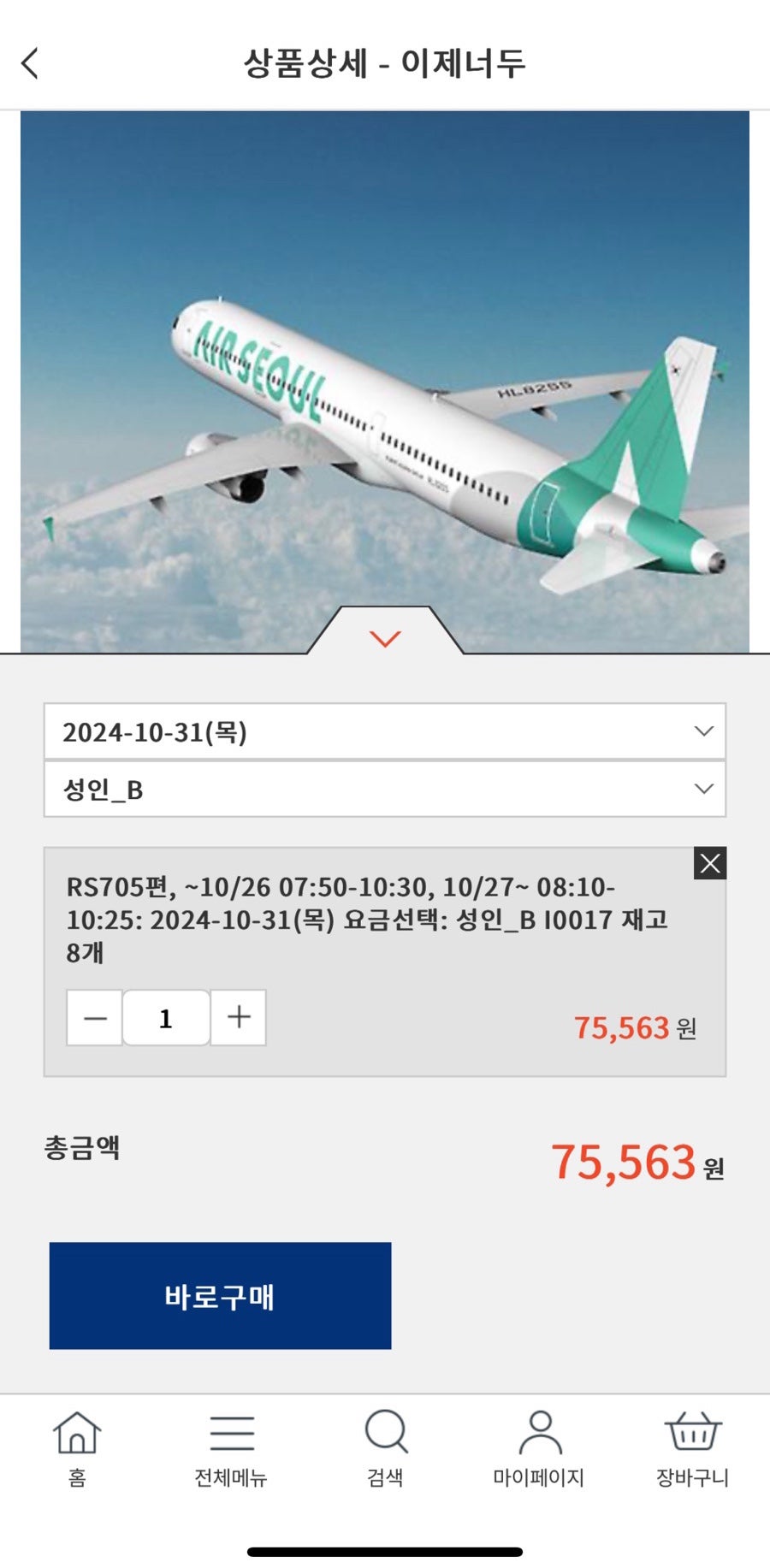Open the 장바구니 basket icon
The height and width of the screenshot is (1568, 770).
[x=693, y=1431]
